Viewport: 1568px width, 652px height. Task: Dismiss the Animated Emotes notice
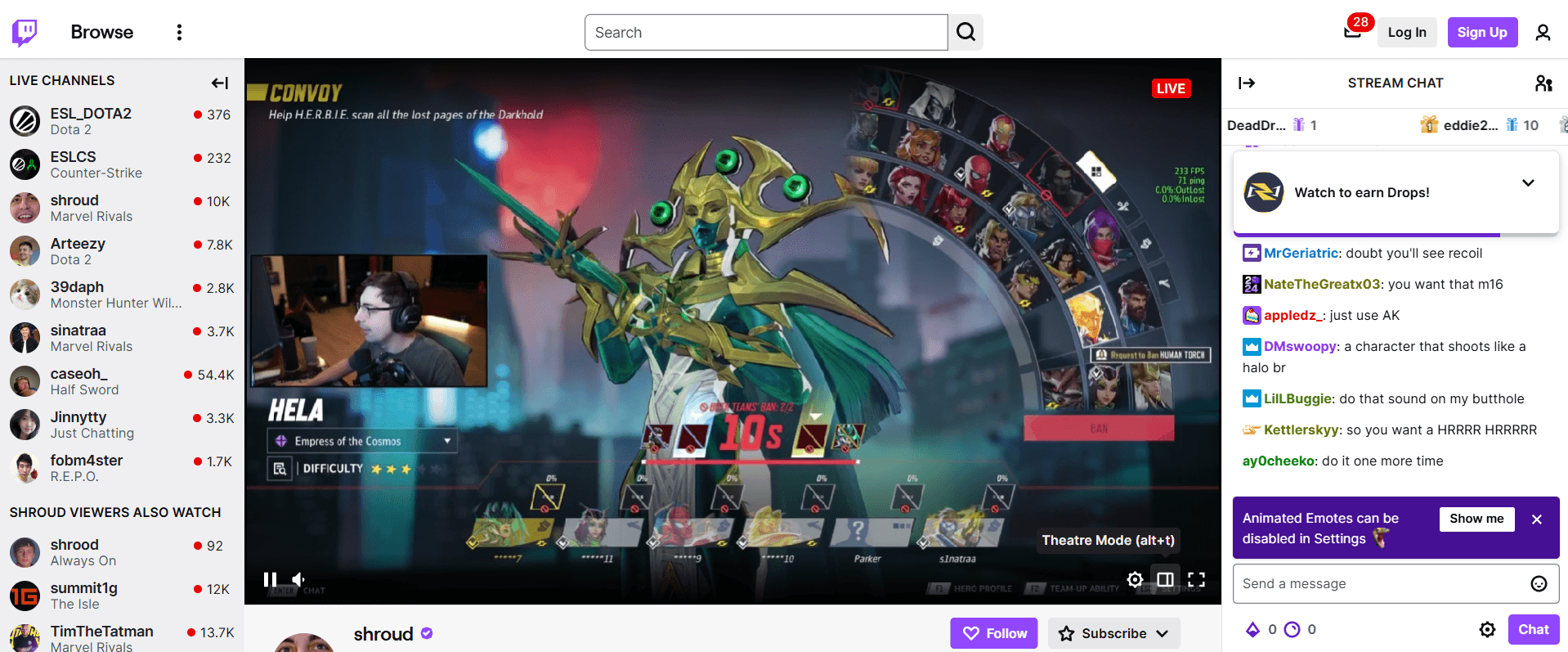click(x=1537, y=519)
